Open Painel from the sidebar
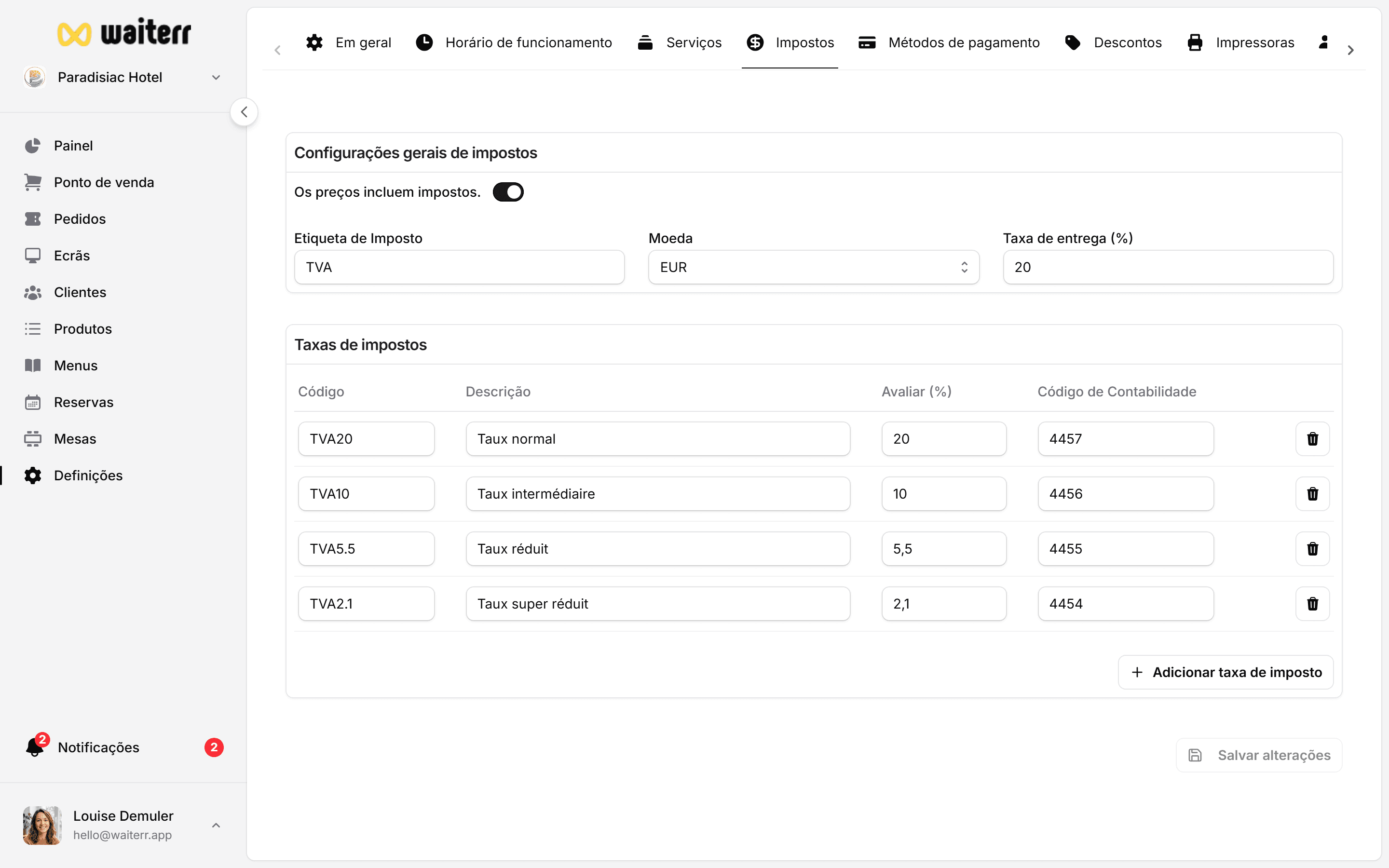1389x868 pixels. pos(73,145)
